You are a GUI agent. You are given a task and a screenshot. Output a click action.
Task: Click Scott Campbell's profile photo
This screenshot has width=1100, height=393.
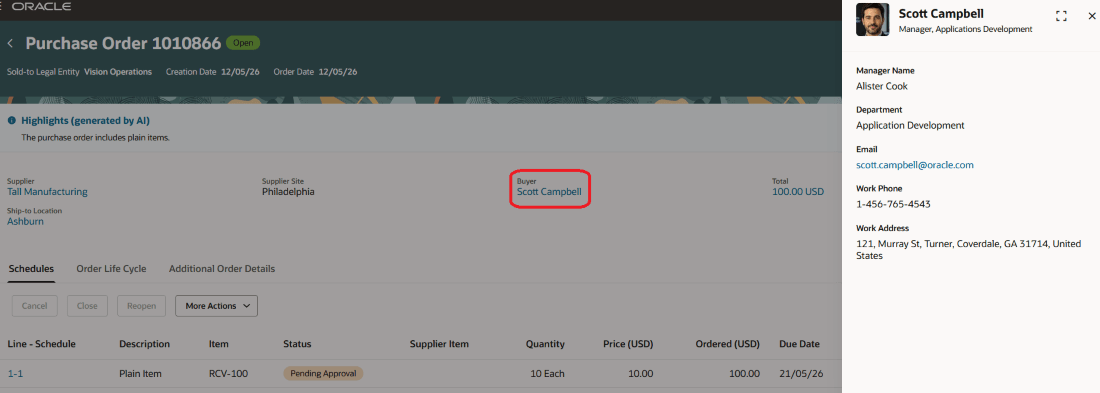click(x=873, y=20)
